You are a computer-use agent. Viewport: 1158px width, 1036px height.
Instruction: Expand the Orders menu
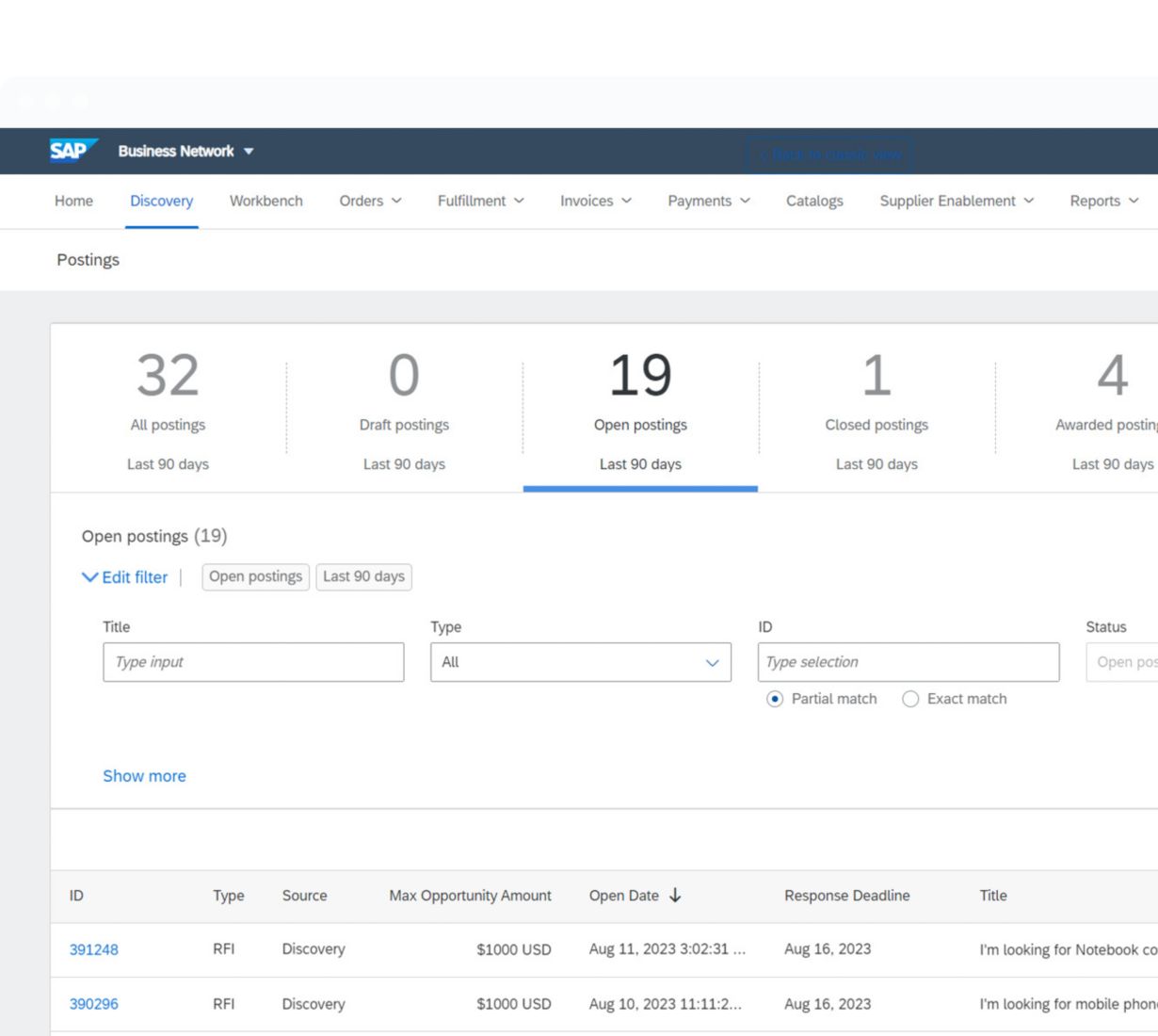pos(370,201)
